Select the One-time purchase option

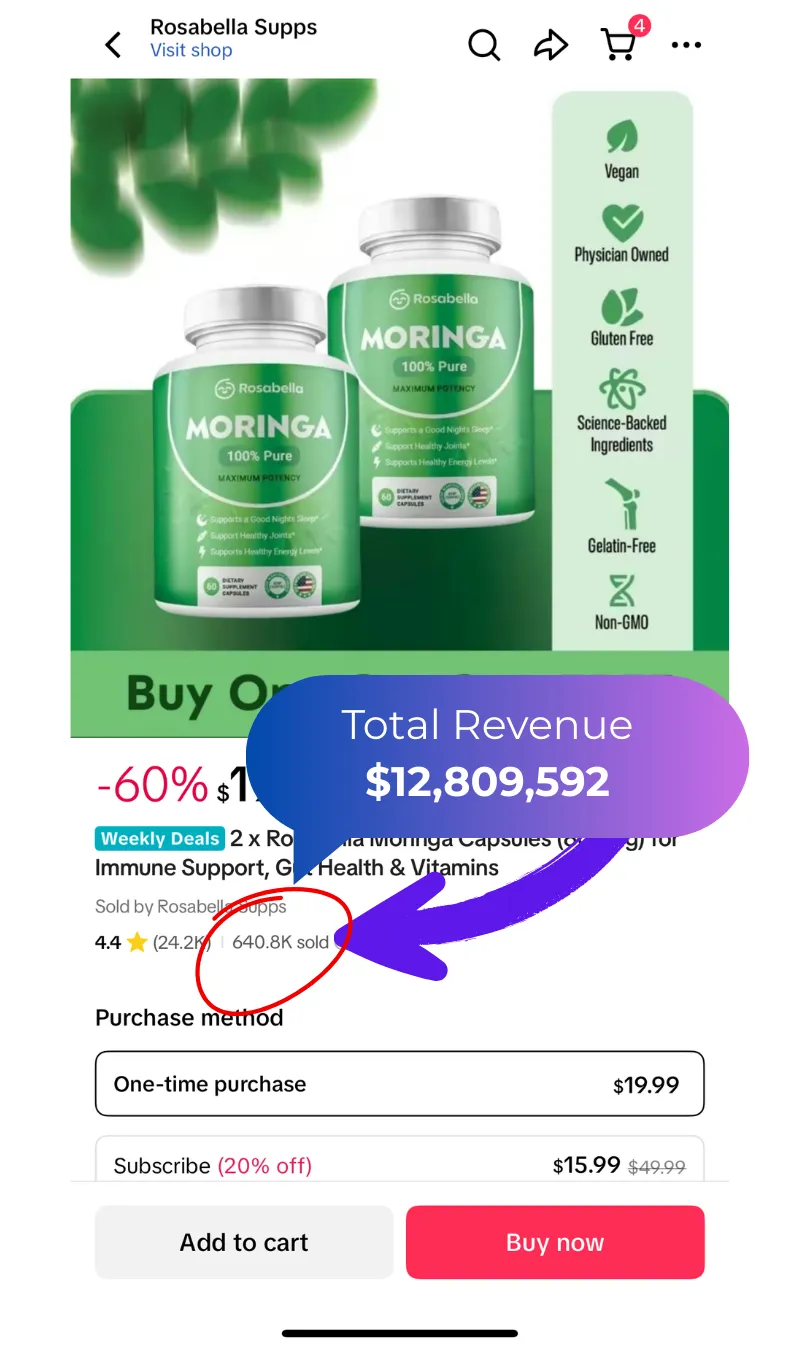(x=400, y=1083)
